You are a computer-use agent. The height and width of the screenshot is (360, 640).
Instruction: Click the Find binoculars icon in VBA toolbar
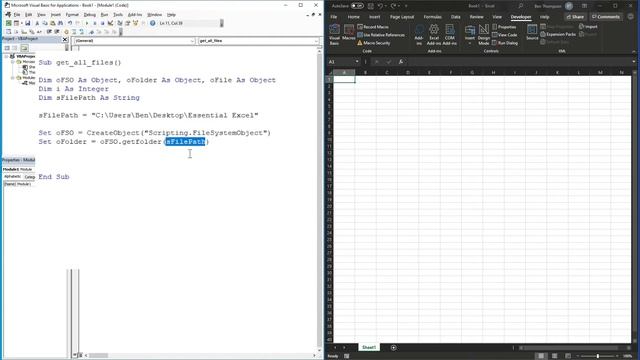60,23
